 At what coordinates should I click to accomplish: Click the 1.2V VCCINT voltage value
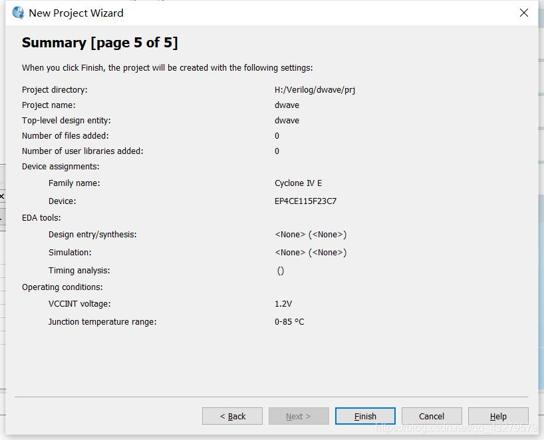283,304
